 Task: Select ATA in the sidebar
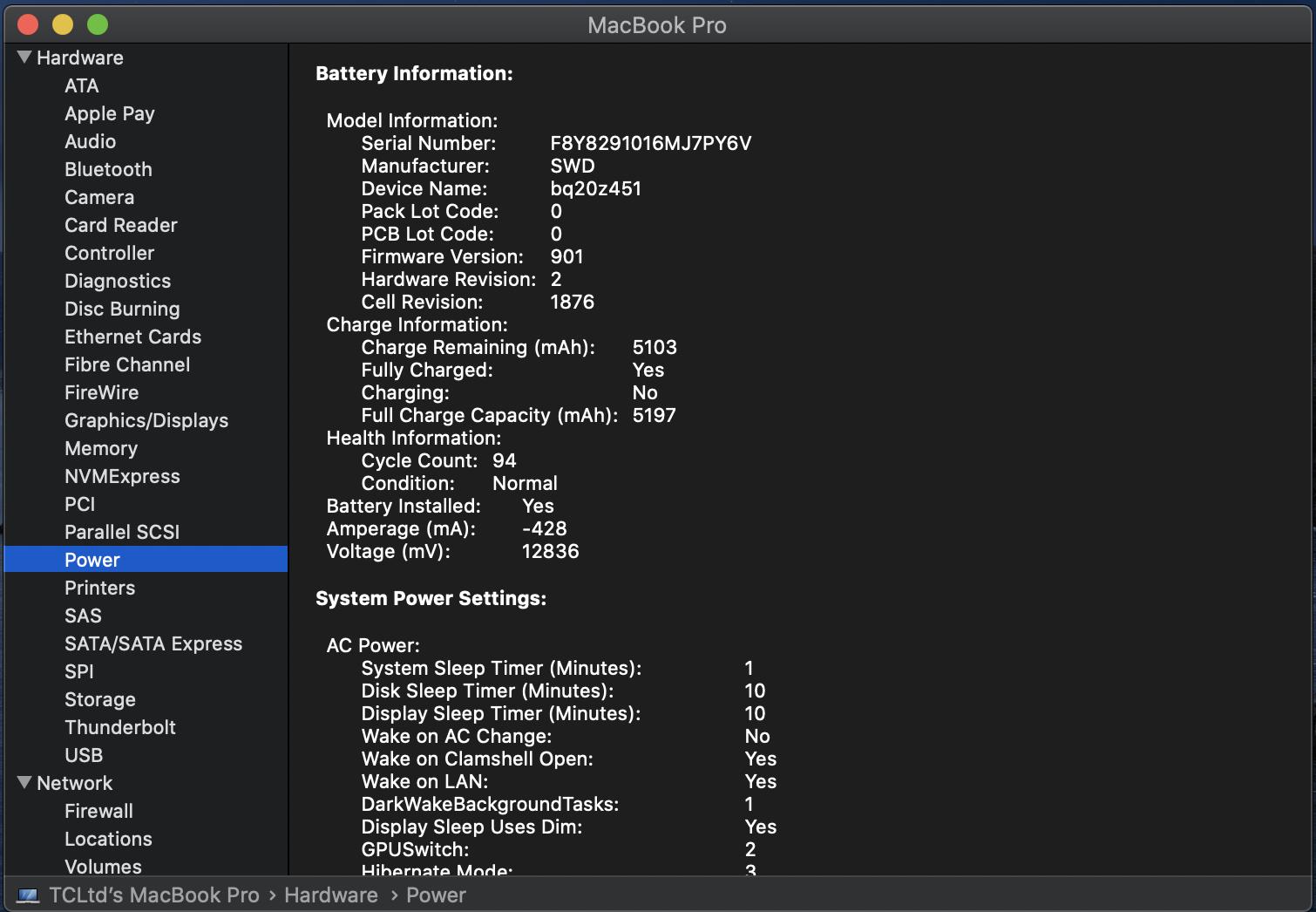82,85
